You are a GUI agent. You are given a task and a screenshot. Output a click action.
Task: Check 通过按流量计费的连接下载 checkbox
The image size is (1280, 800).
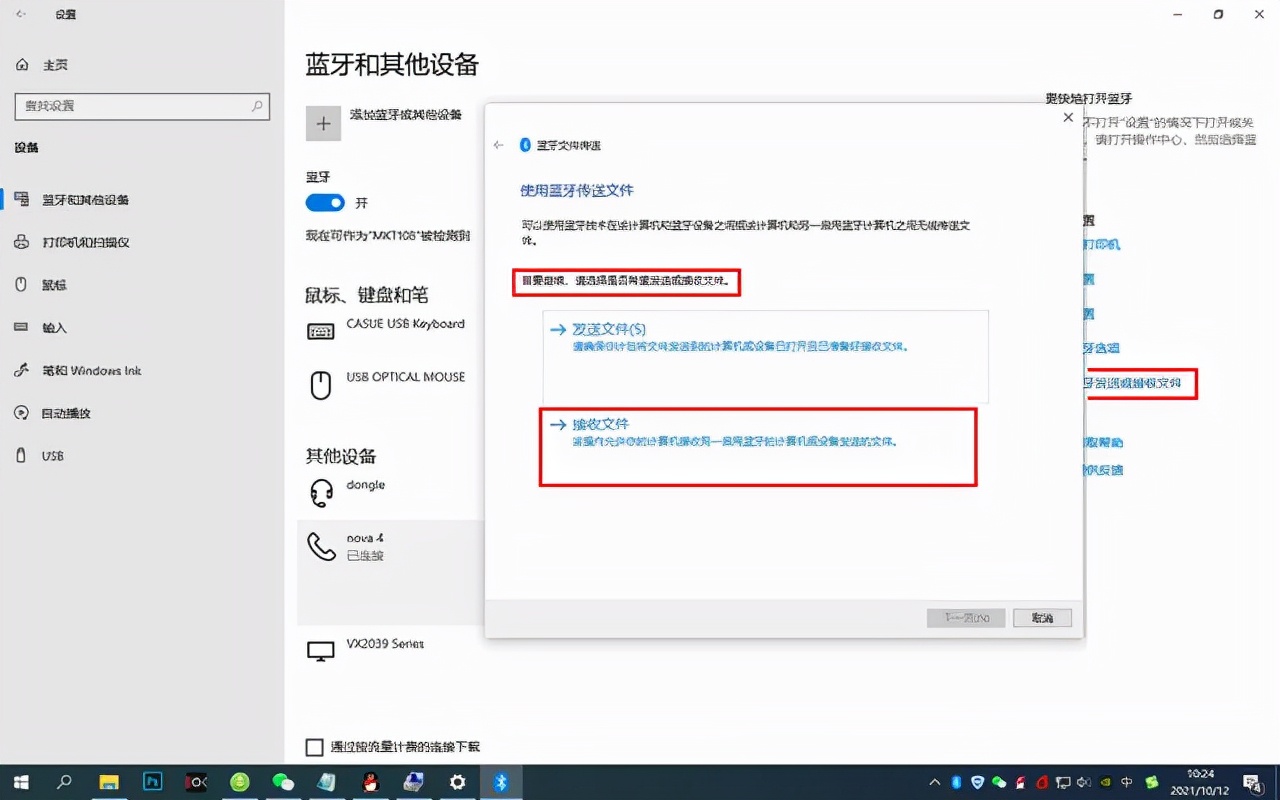(313, 747)
